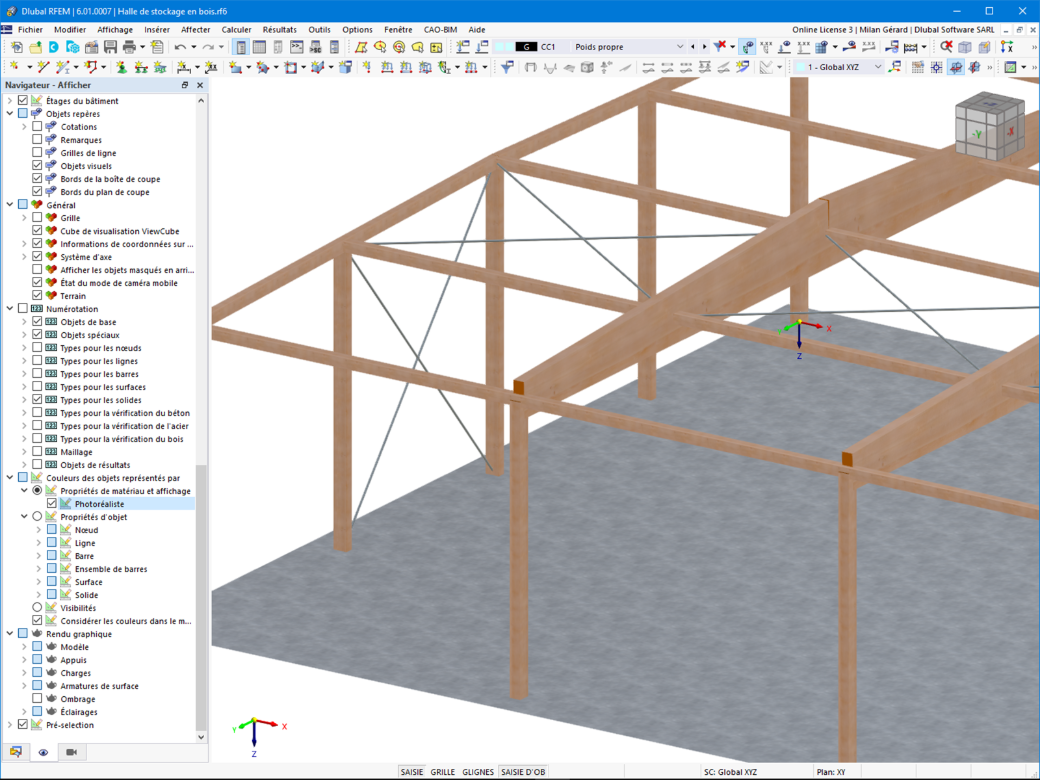Click the black G load case color swatch
Image resolution: width=1040 pixels, height=780 pixels.
[526, 47]
